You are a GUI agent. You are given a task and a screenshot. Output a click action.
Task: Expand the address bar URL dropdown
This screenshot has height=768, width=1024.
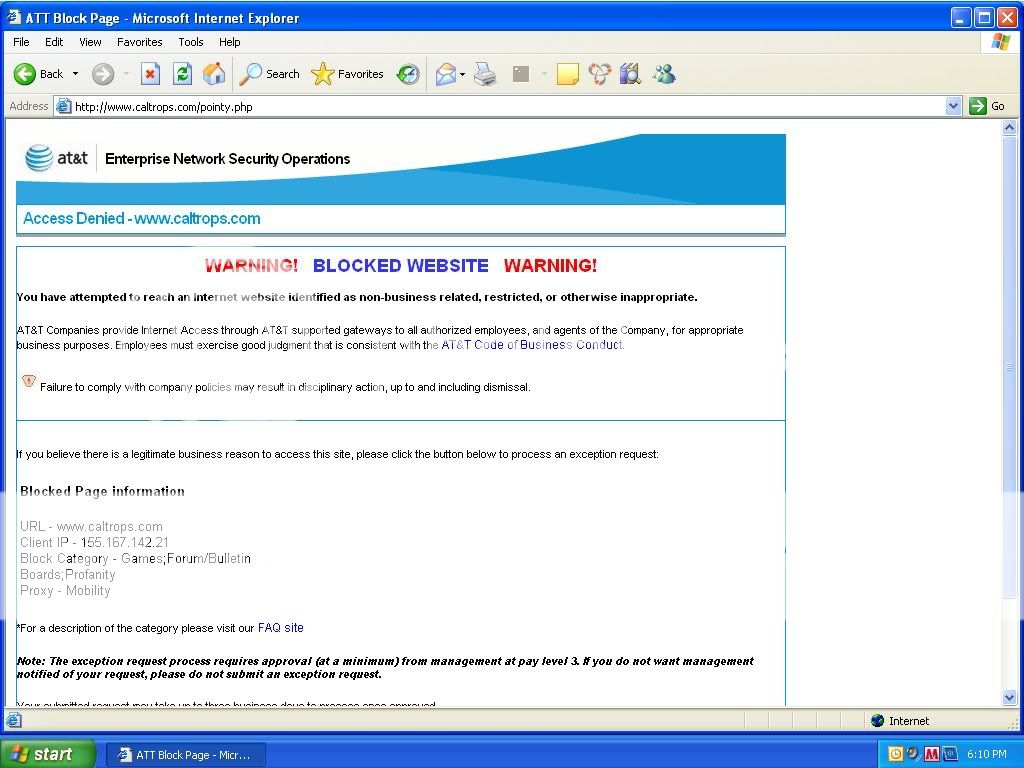pos(953,106)
